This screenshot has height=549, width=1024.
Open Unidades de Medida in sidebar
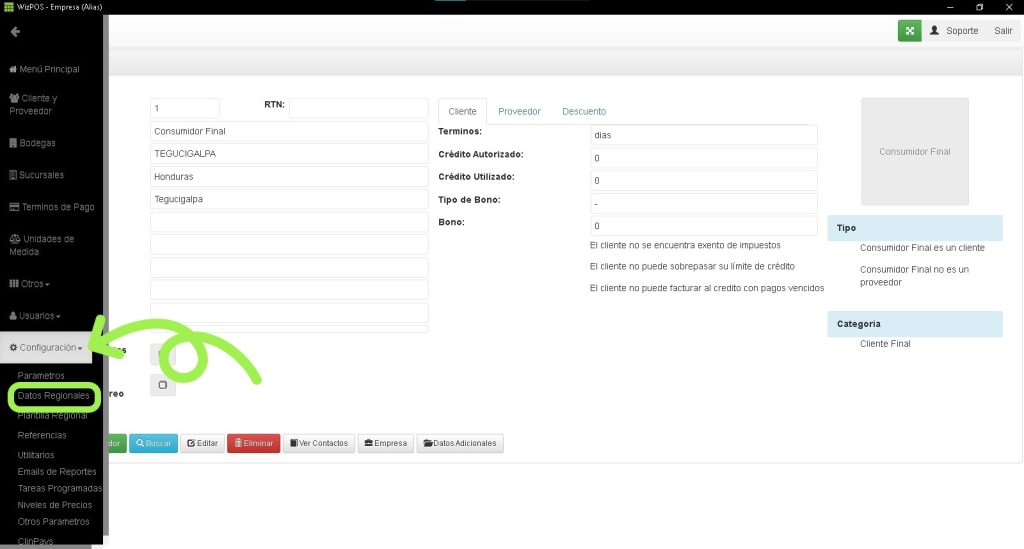pyautogui.click(x=42, y=245)
